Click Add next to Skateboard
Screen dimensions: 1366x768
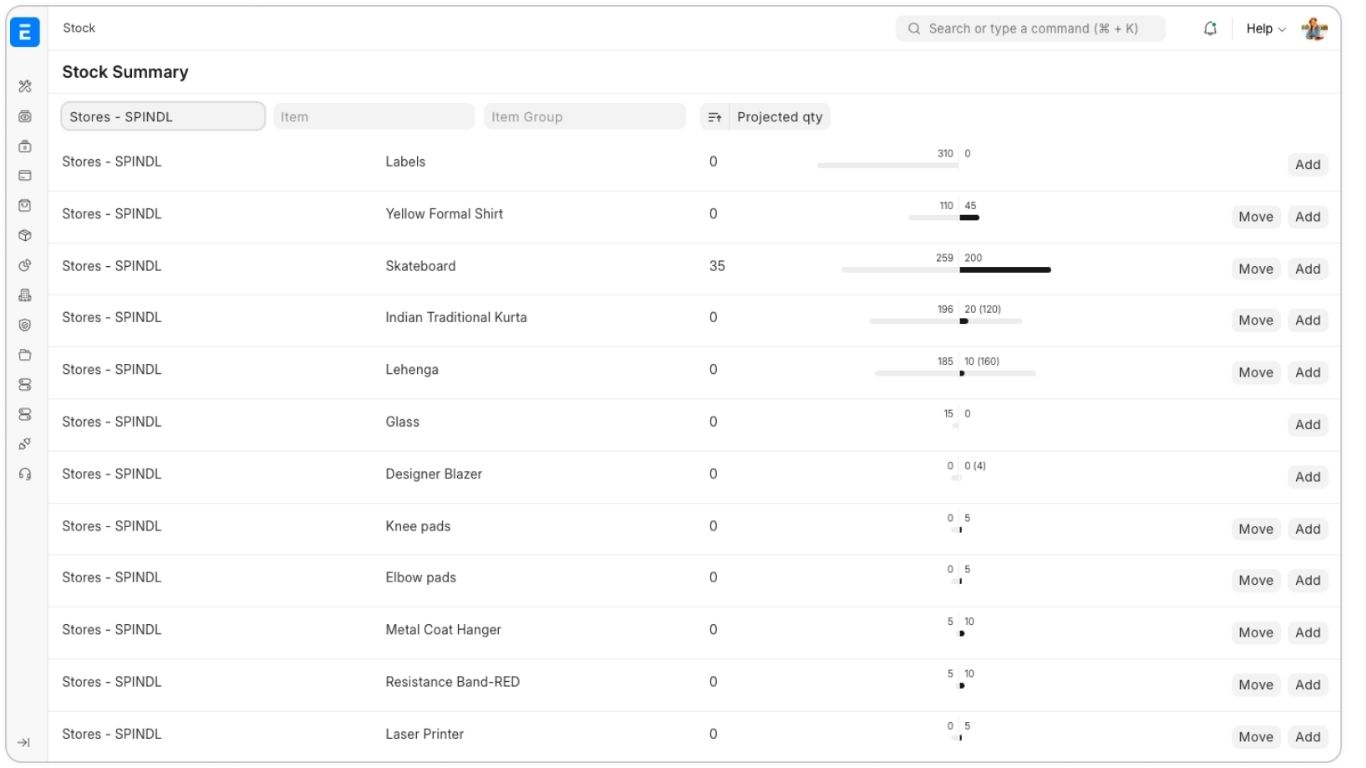point(1308,268)
